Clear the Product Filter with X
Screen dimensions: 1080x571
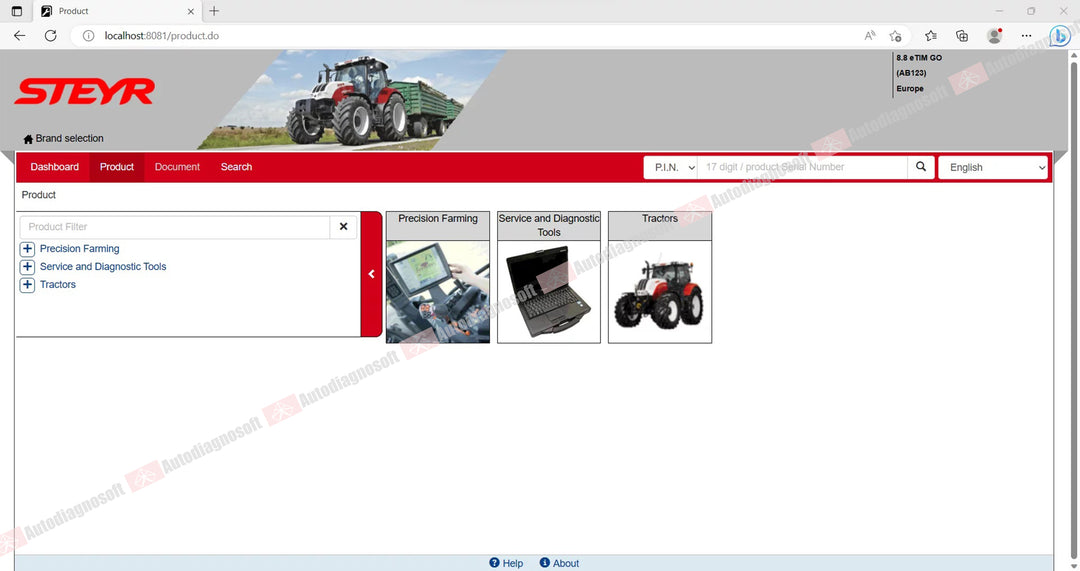point(343,227)
